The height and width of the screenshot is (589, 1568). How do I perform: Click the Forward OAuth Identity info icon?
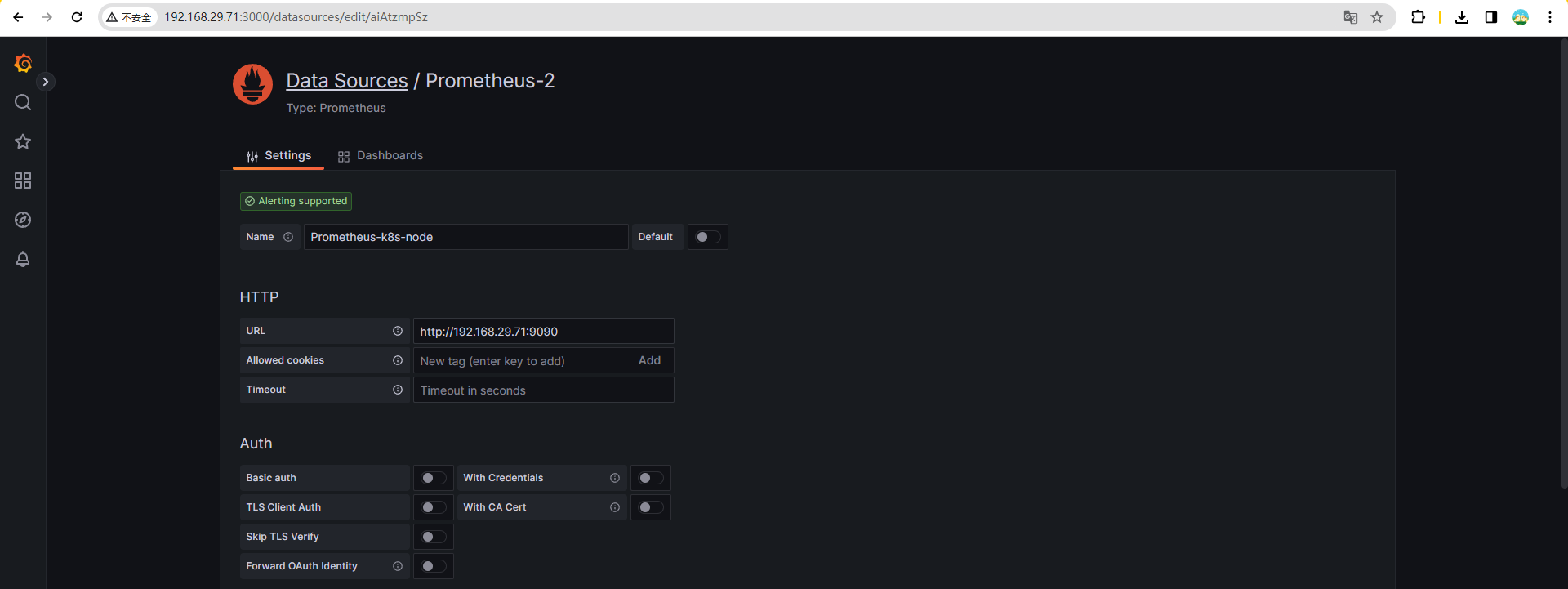click(x=398, y=566)
